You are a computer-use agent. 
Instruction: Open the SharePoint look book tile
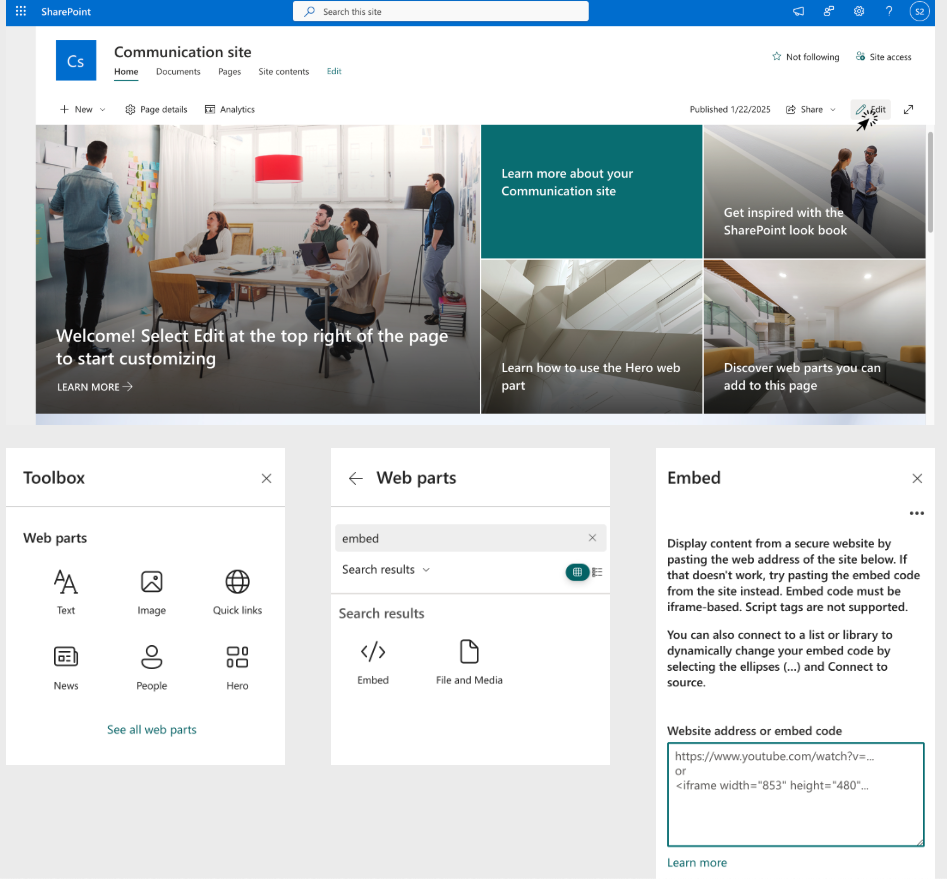814,192
